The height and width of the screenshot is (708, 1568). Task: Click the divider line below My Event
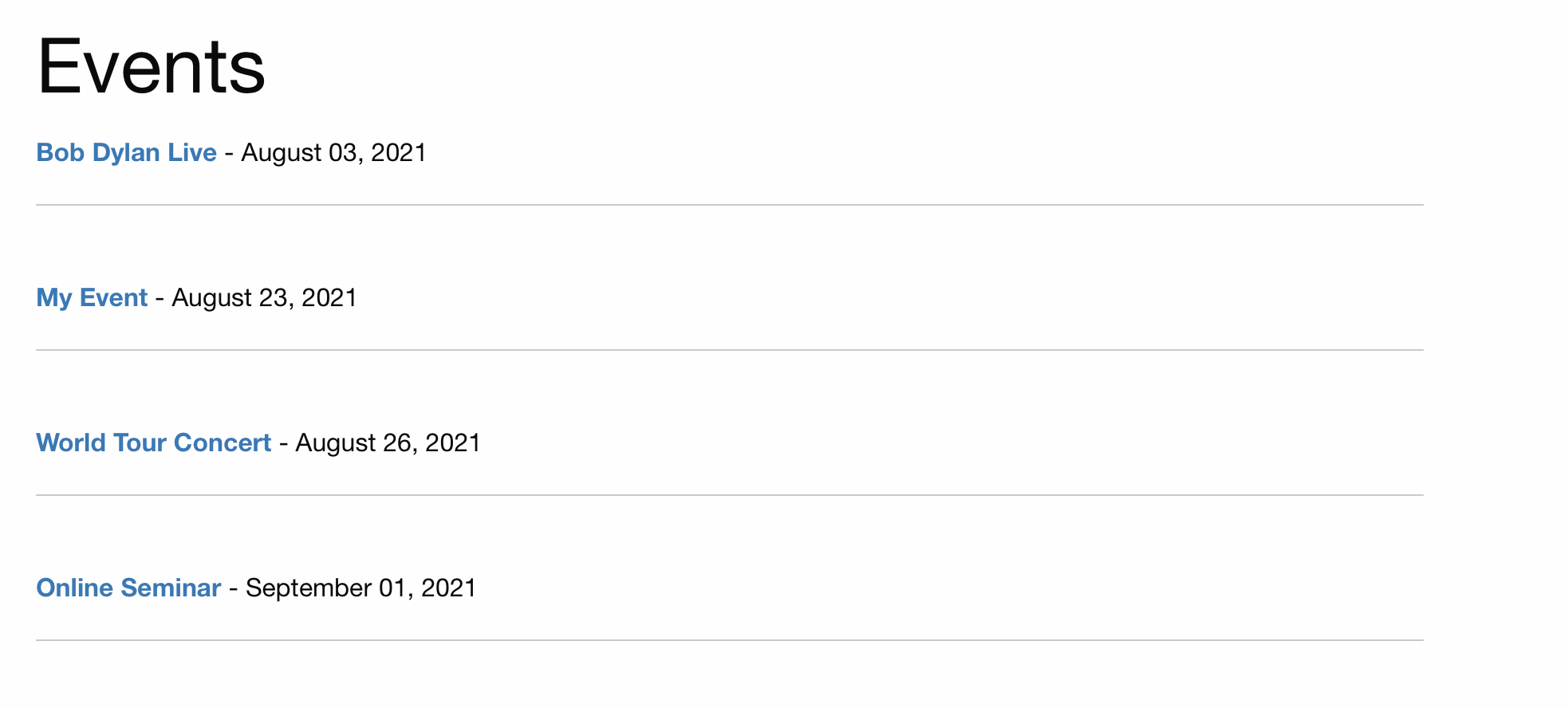[730, 350]
